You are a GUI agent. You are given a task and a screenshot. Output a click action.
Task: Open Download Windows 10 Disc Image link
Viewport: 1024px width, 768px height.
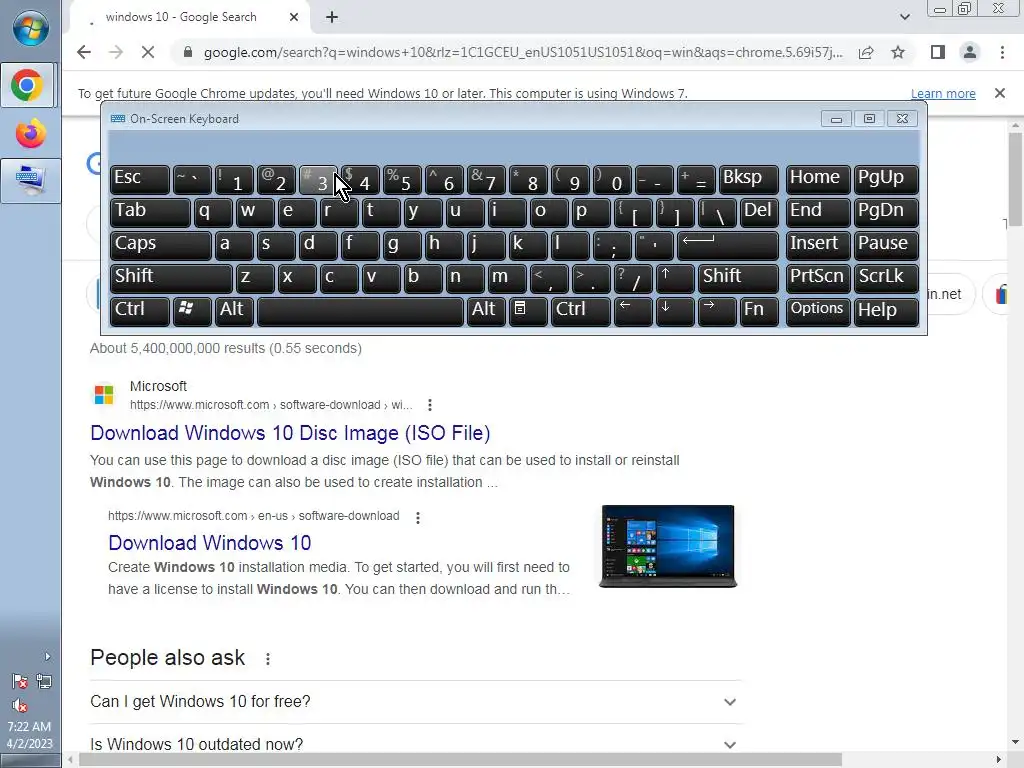click(290, 433)
